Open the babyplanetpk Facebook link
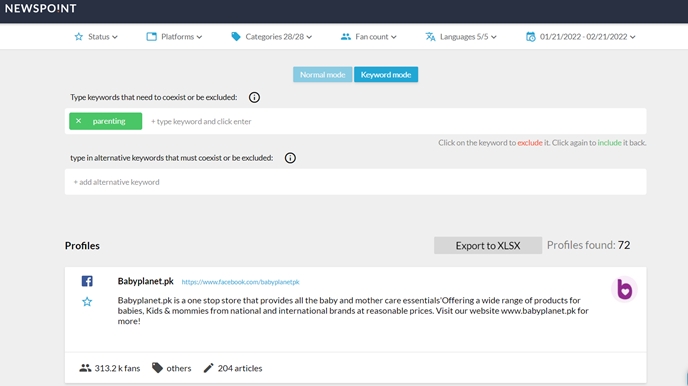This screenshot has width=688, height=386. coord(240,282)
